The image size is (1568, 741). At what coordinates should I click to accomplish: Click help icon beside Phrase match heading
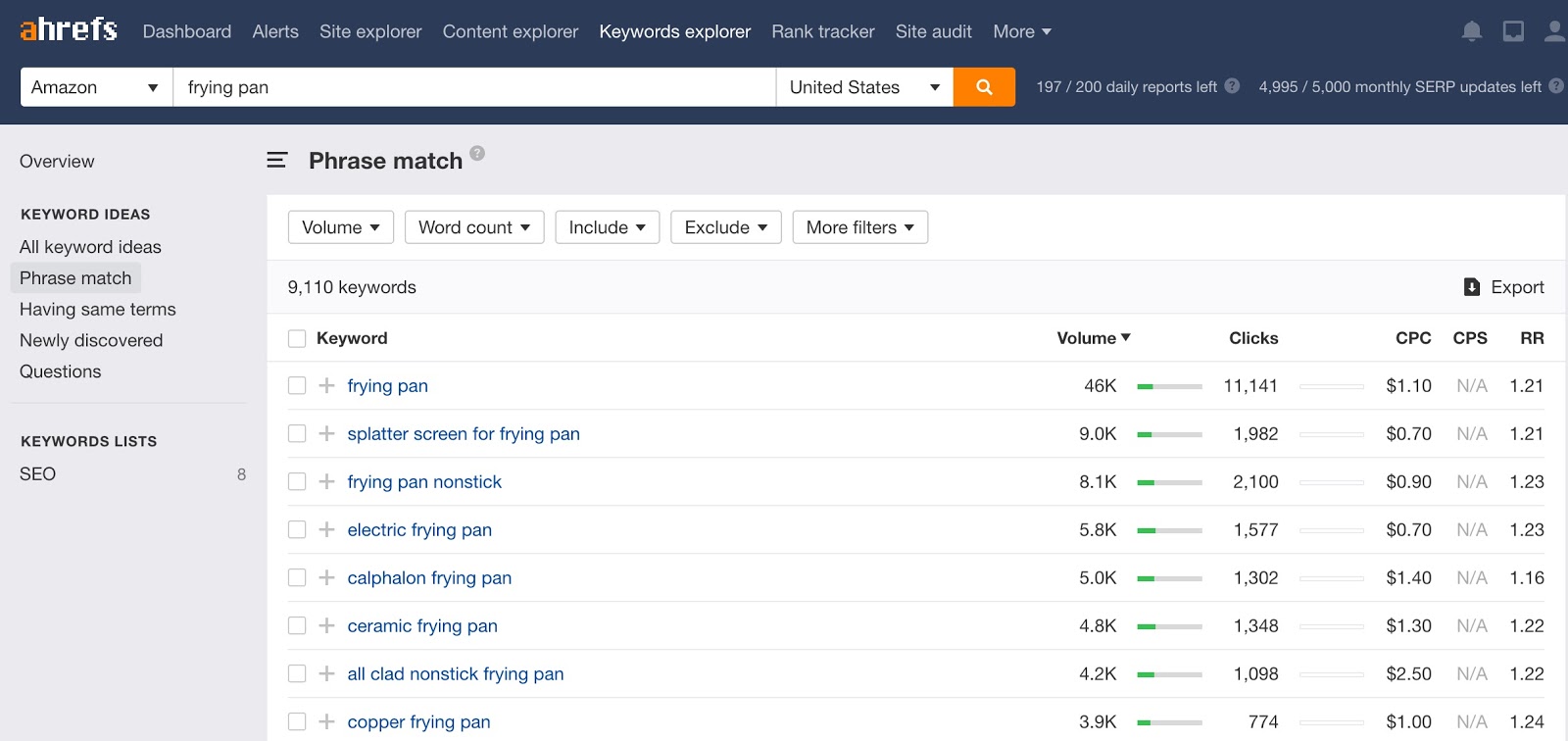pyautogui.click(x=477, y=153)
